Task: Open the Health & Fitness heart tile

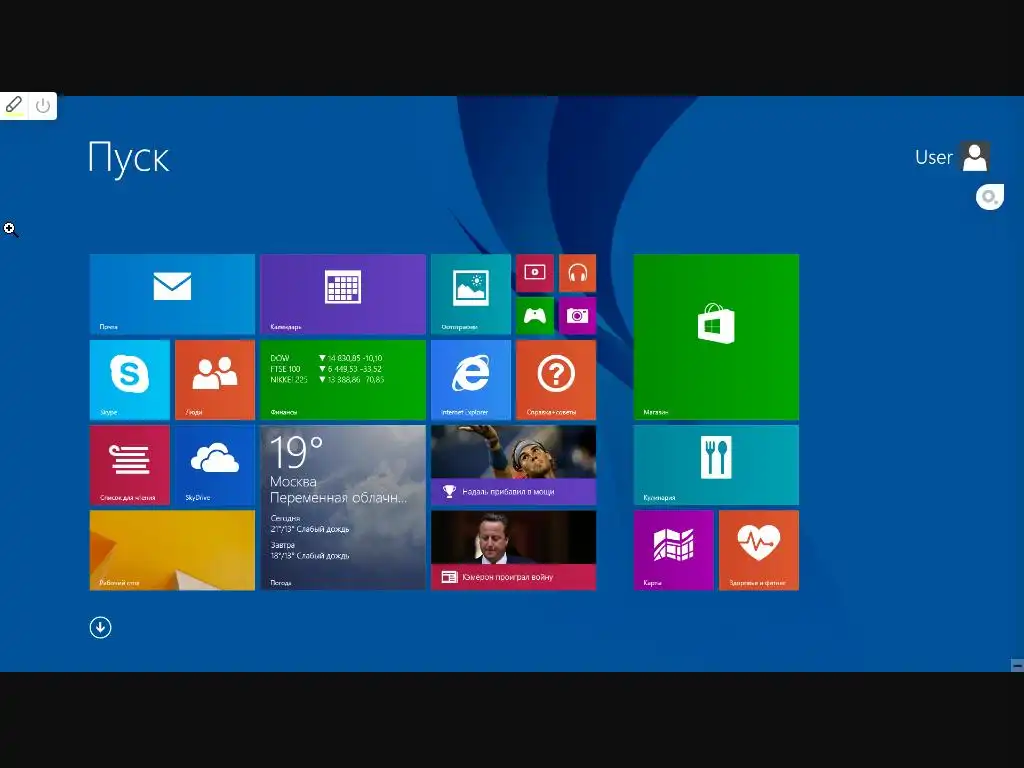Action: (759, 551)
